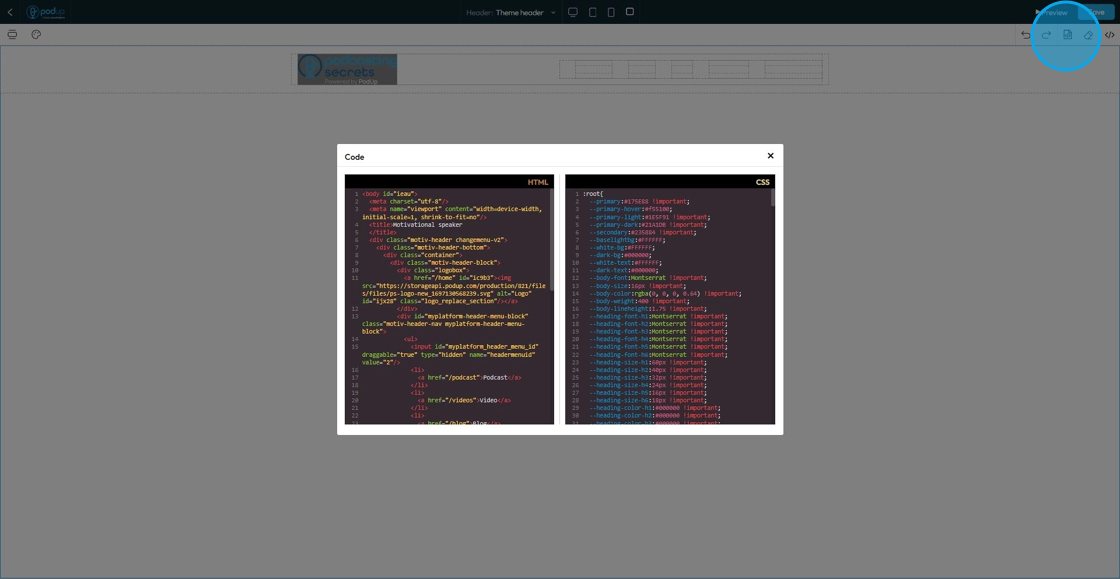Click the save template document icon

pos(1068,35)
